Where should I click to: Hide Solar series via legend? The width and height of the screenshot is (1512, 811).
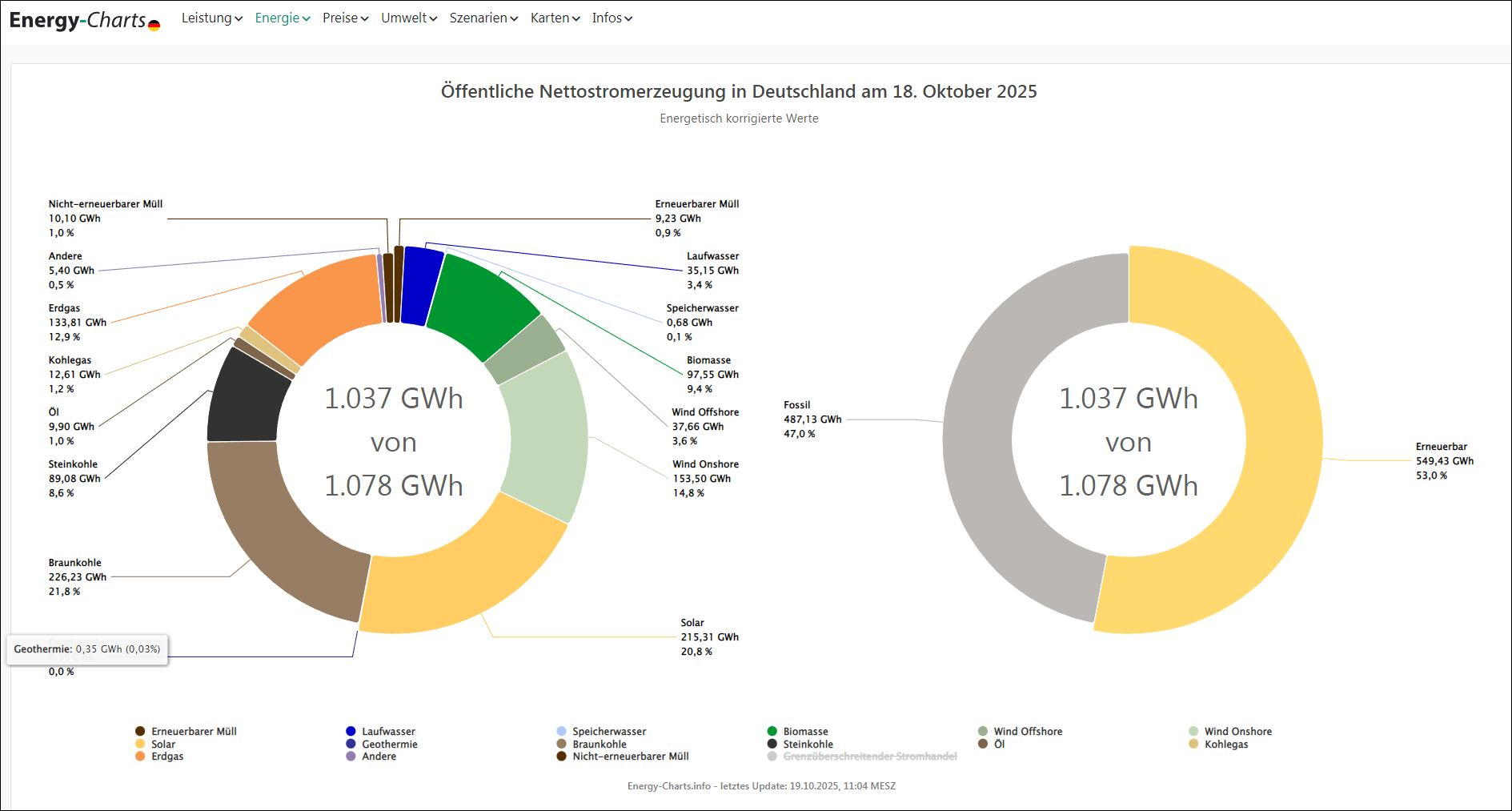click(x=163, y=744)
